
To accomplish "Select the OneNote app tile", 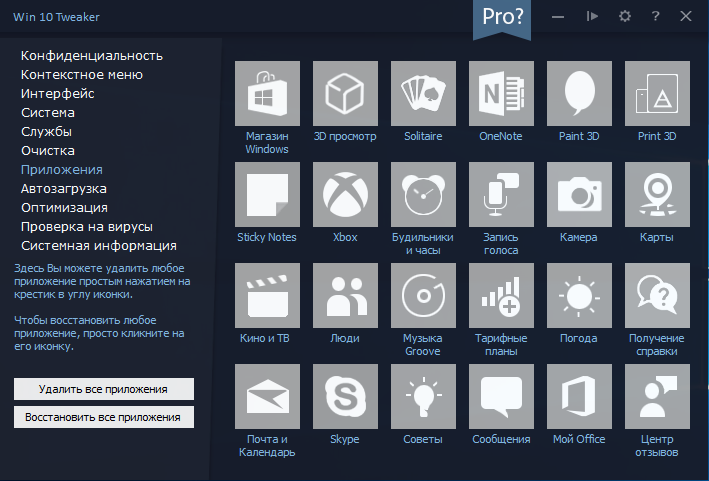I will 501,94.
